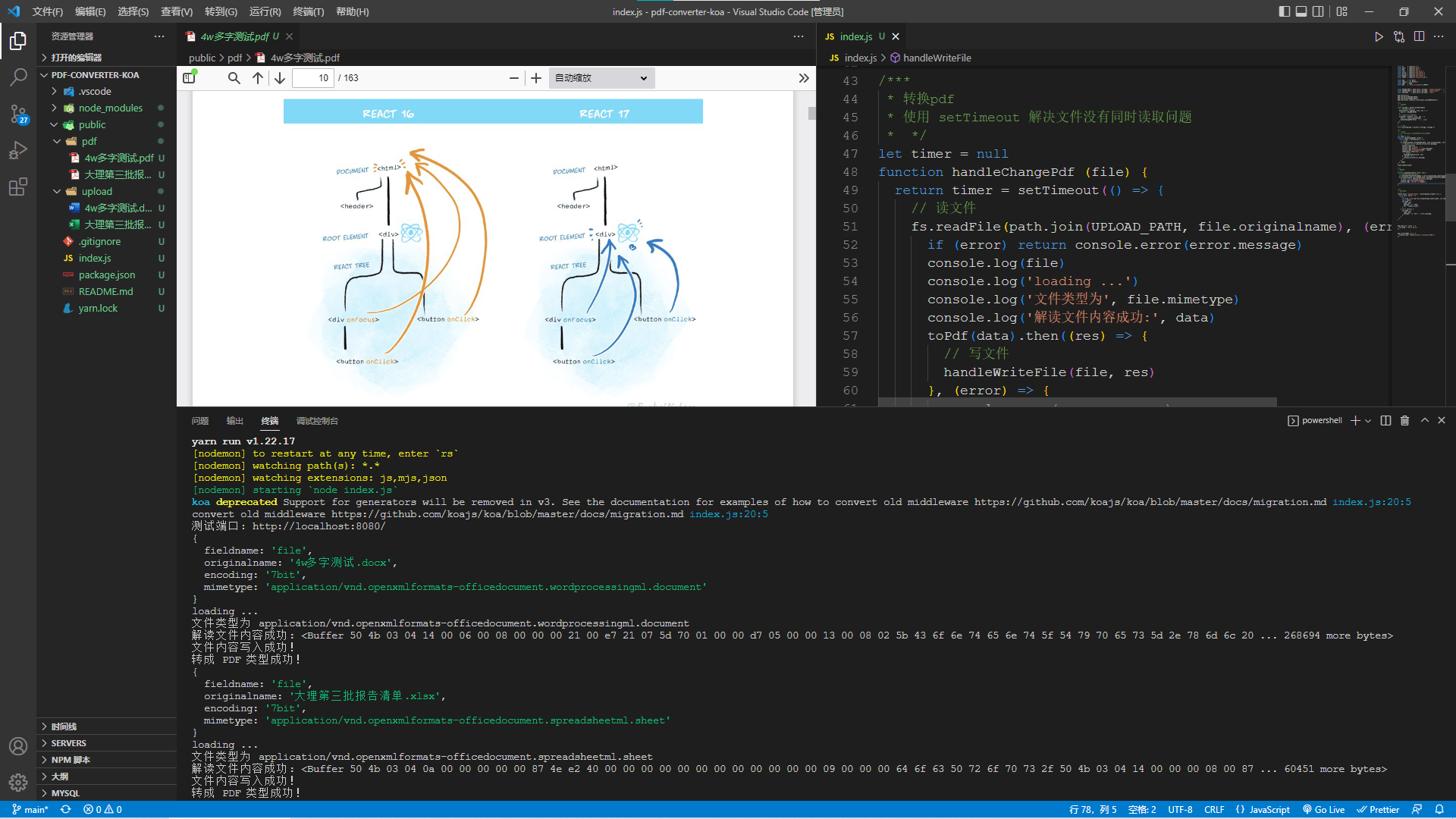Screen dimensions: 1456x819
Task: Open the 自动缩放 zoom dropdown
Action: [601, 78]
